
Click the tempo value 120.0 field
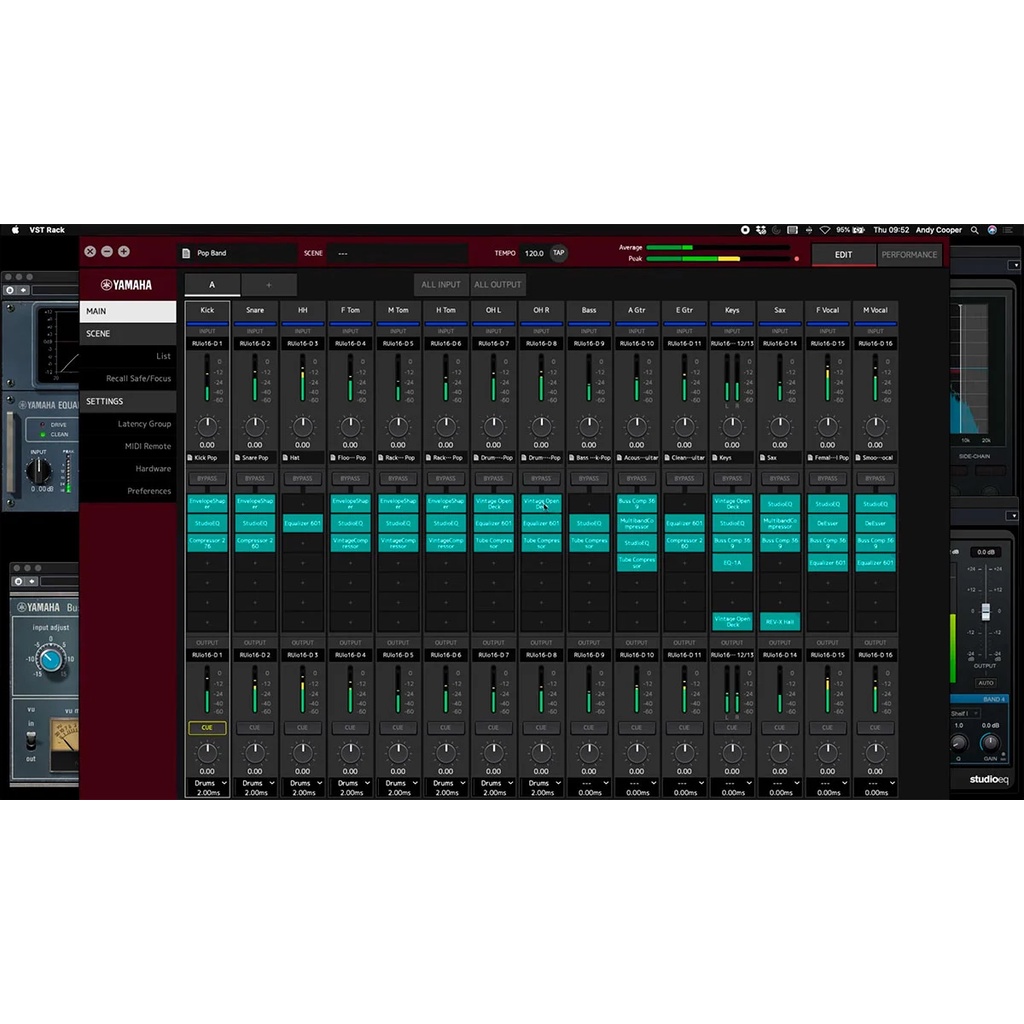click(534, 253)
